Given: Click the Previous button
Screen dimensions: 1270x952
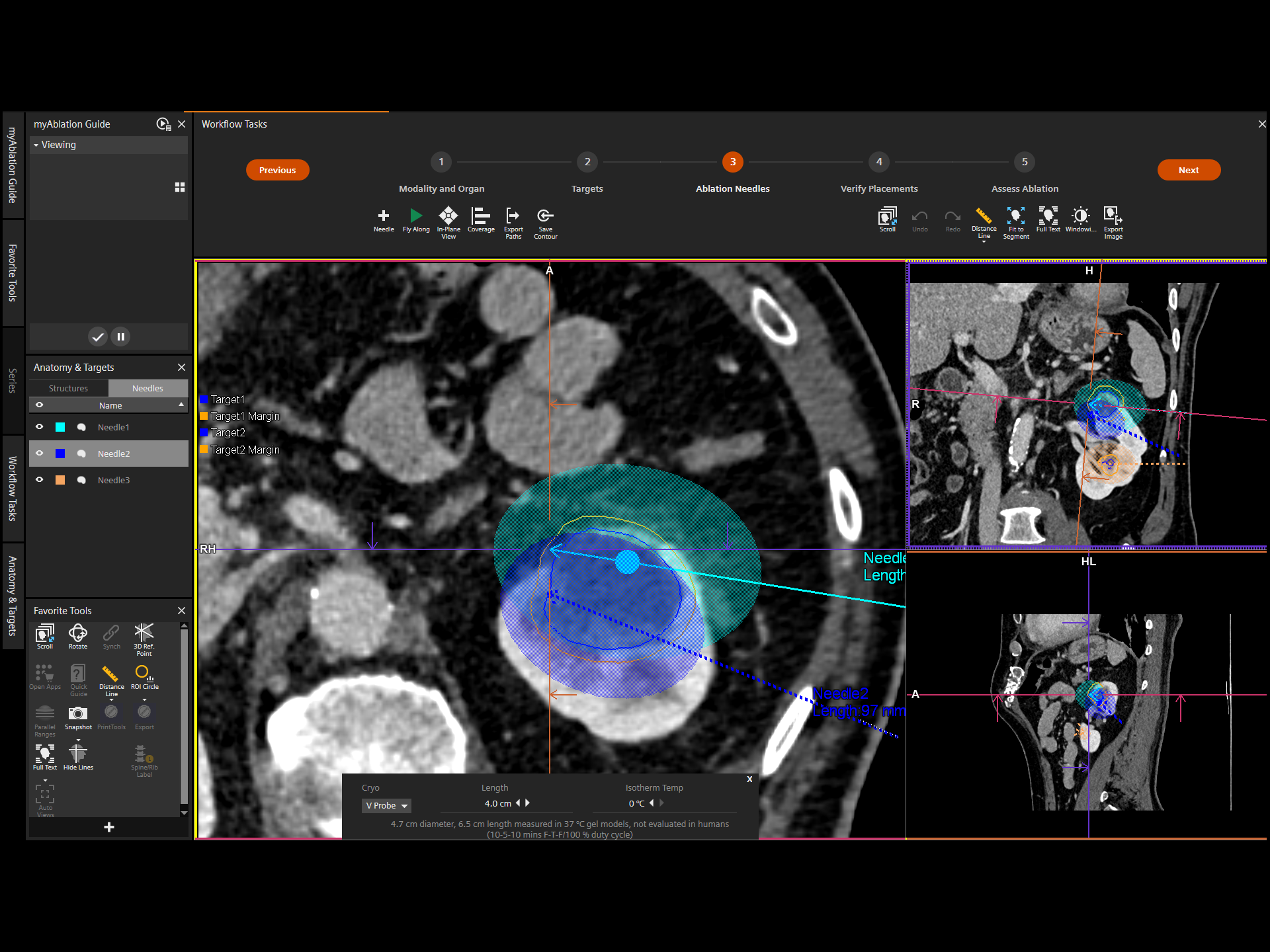Looking at the screenshot, I should pyautogui.click(x=278, y=170).
